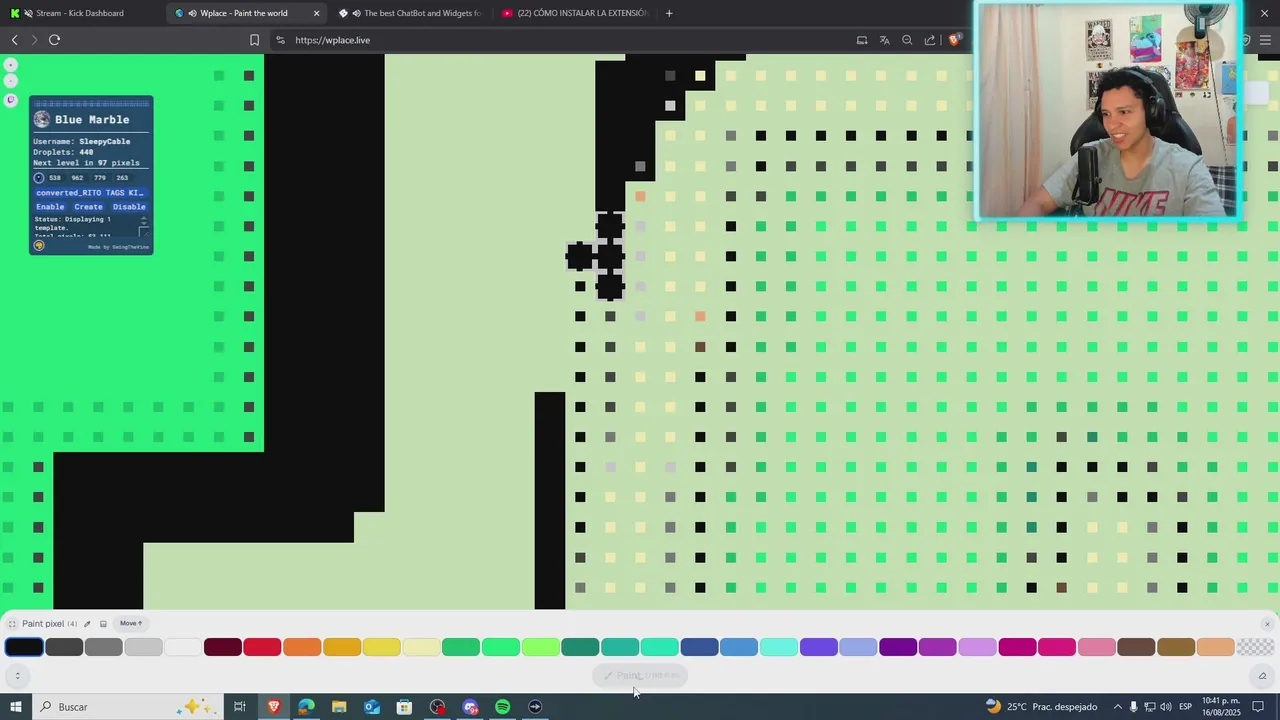Zoom out with the map minus button
Screen dimensions: 1280x720
click(10, 82)
